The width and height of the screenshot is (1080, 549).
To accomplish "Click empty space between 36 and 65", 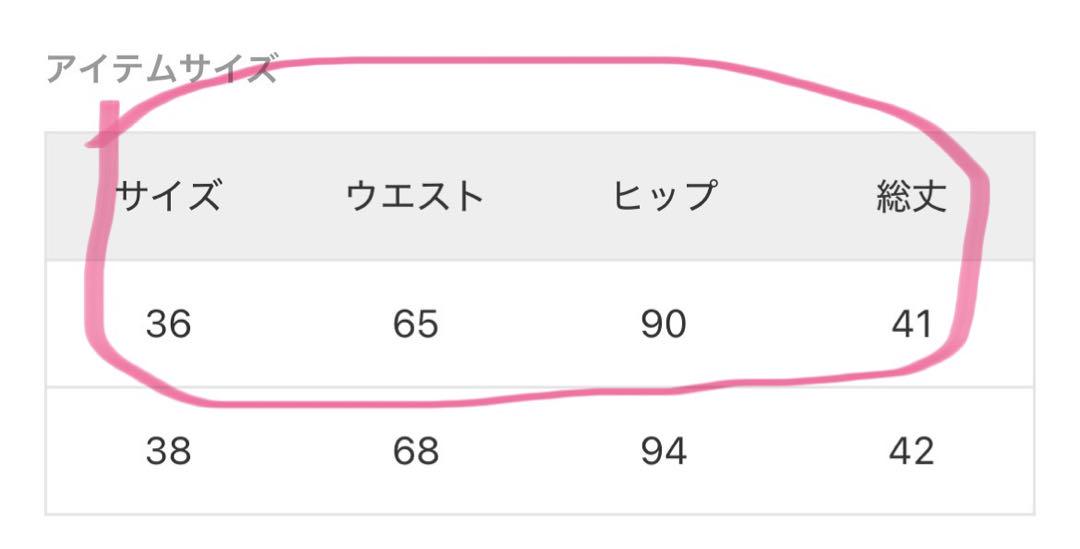I will coord(291,324).
